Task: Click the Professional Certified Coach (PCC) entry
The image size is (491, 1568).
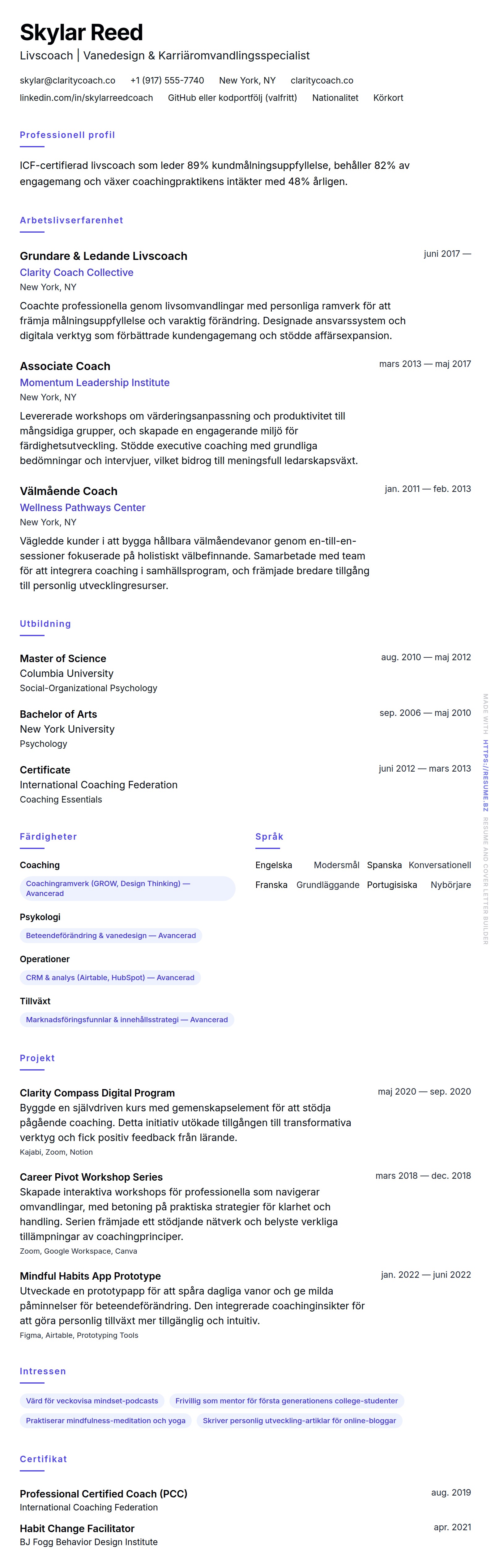Action: 104,1493
